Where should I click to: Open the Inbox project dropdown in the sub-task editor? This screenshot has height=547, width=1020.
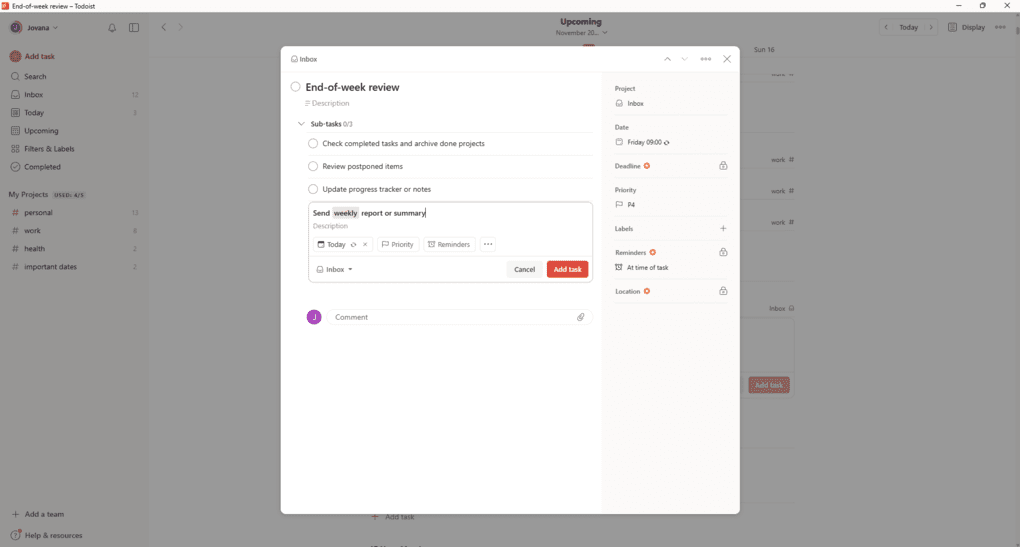(334, 269)
